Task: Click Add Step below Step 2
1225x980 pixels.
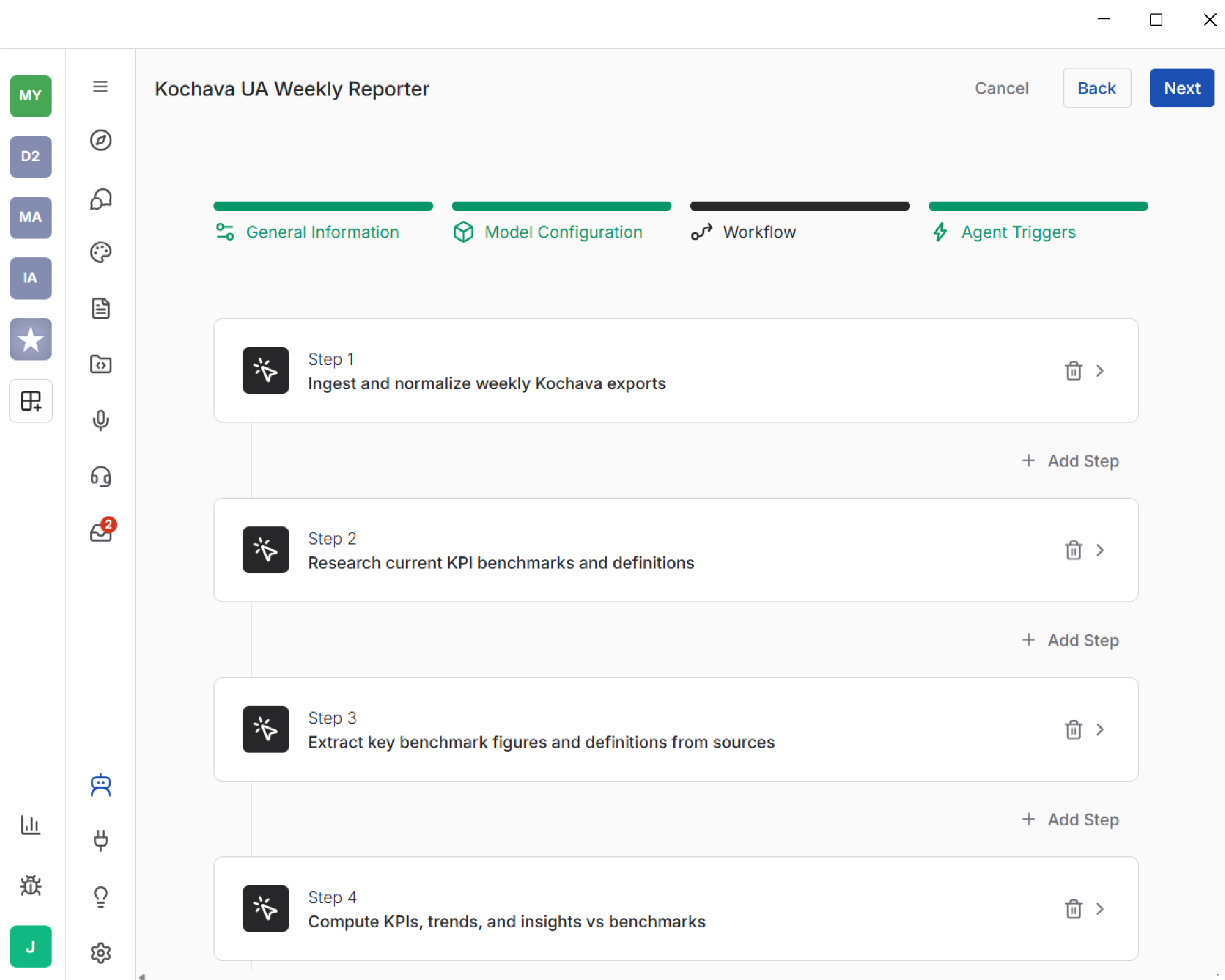Action: [x=1071, y=640]
